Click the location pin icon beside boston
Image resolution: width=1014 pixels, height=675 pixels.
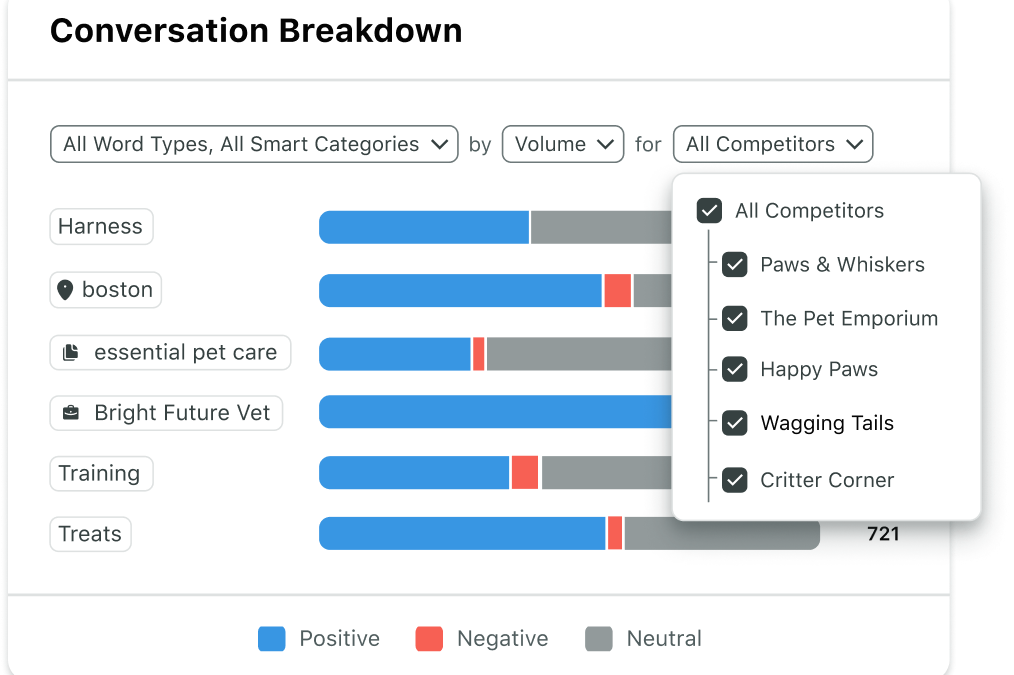pos(66,290)
